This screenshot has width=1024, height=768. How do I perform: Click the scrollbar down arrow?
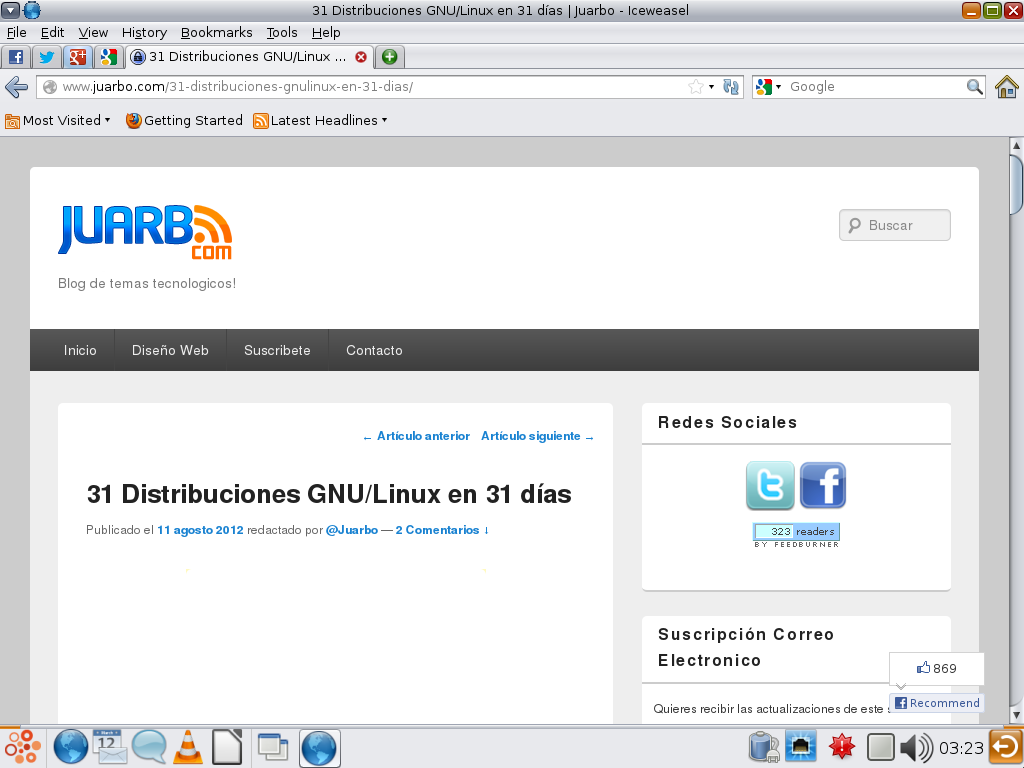(x=1016, y=715)
